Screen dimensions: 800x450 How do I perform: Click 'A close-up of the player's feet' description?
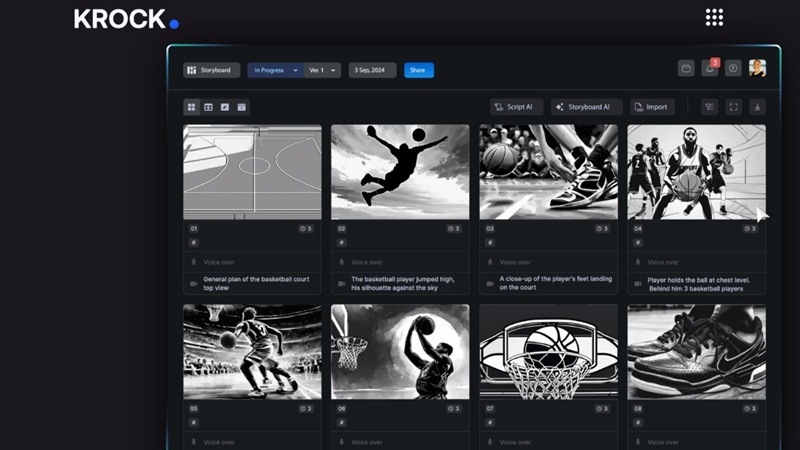click(556, 283)
